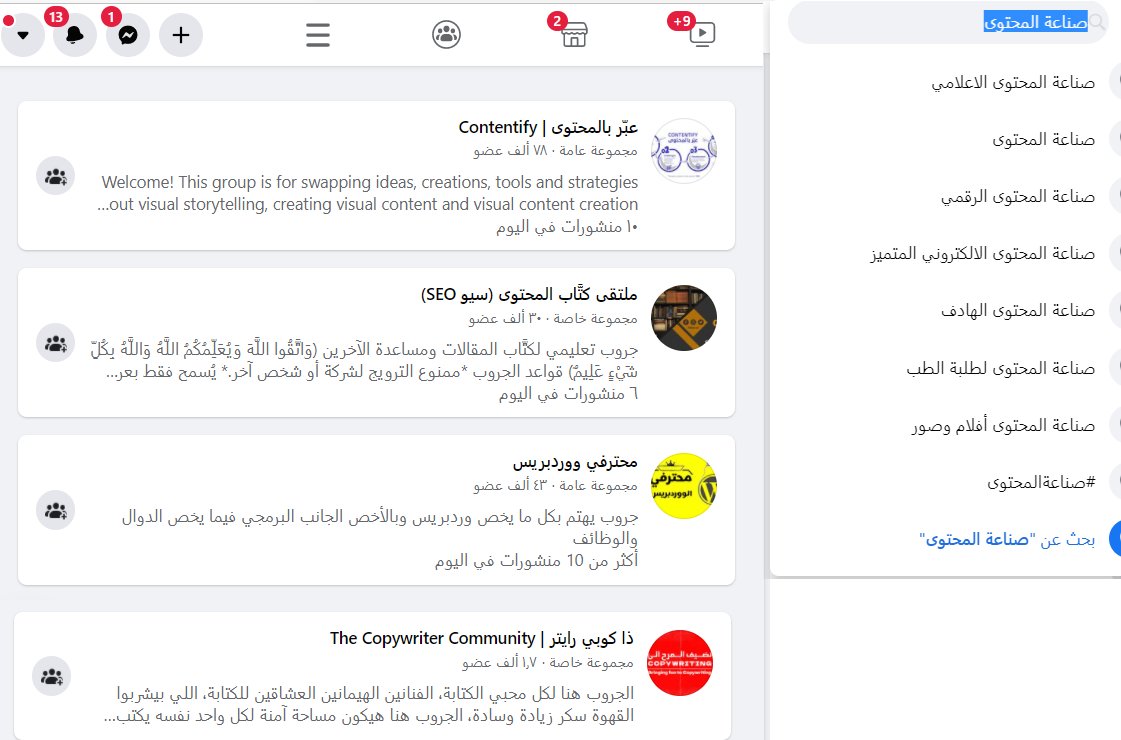
Task: Click the text أكثر من 10 منشورات في اليوم
Action: [536, 561]
